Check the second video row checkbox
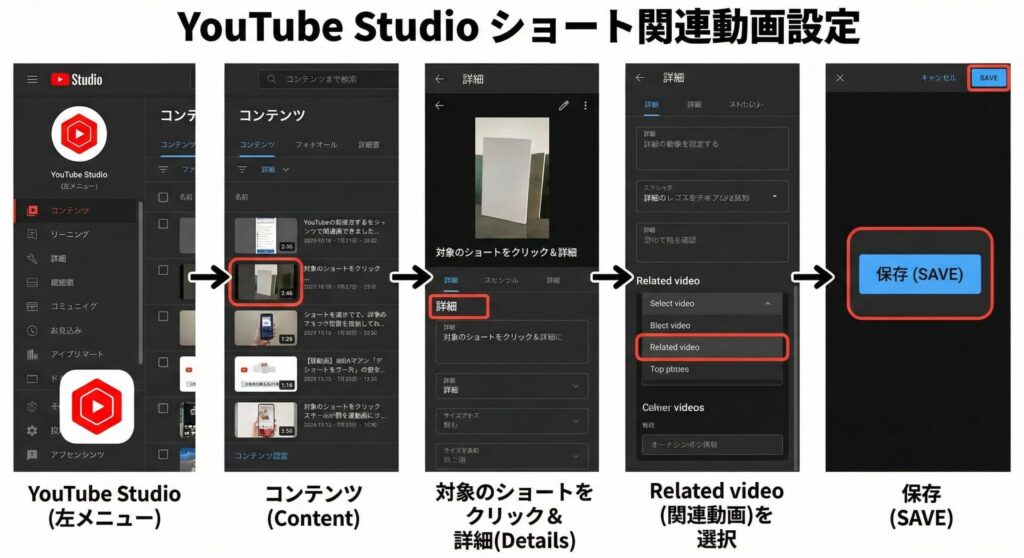This screenshot has width=1024, height=558. (163, 270)
